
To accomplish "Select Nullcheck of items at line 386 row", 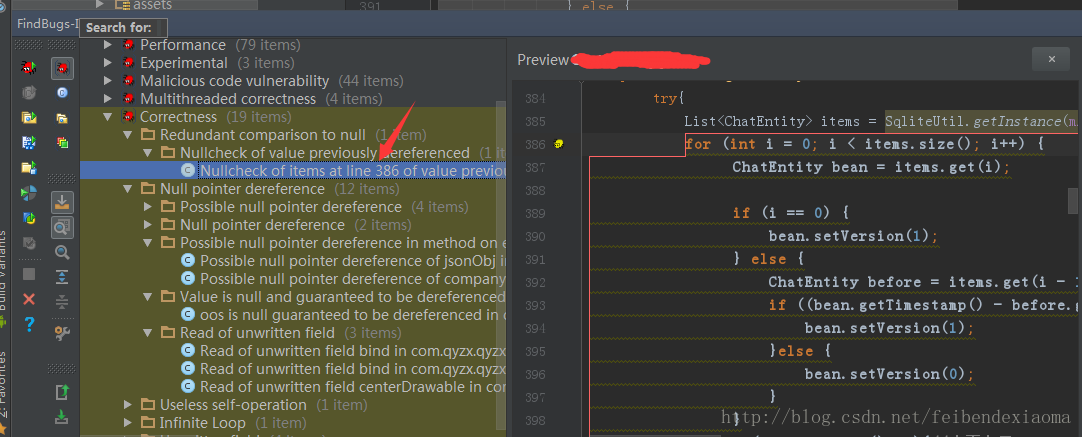I will pos(293,171).
